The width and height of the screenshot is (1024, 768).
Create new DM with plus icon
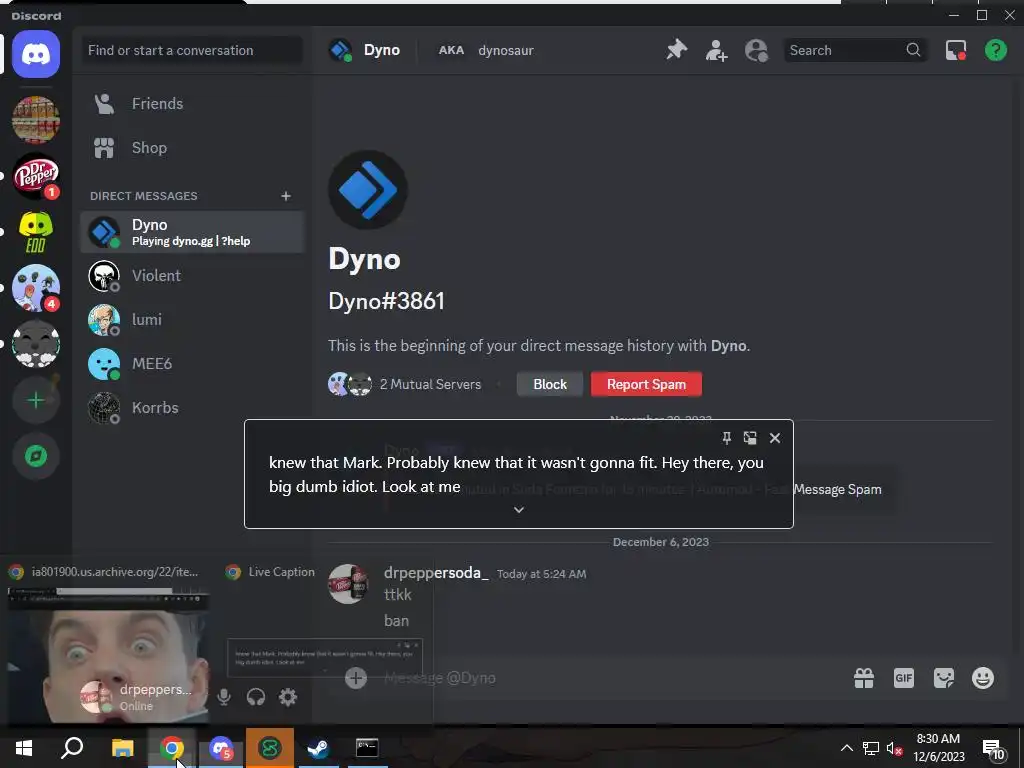[285, 196]
